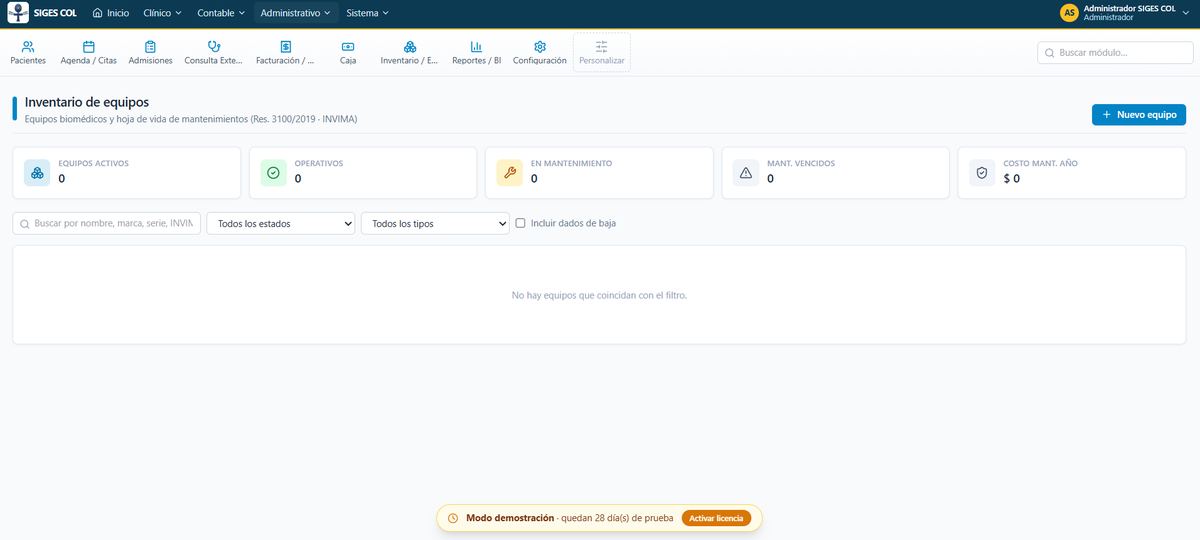Click the Nuevo equipo button
Screen dimensions: 1200x540
(1139, 115)
